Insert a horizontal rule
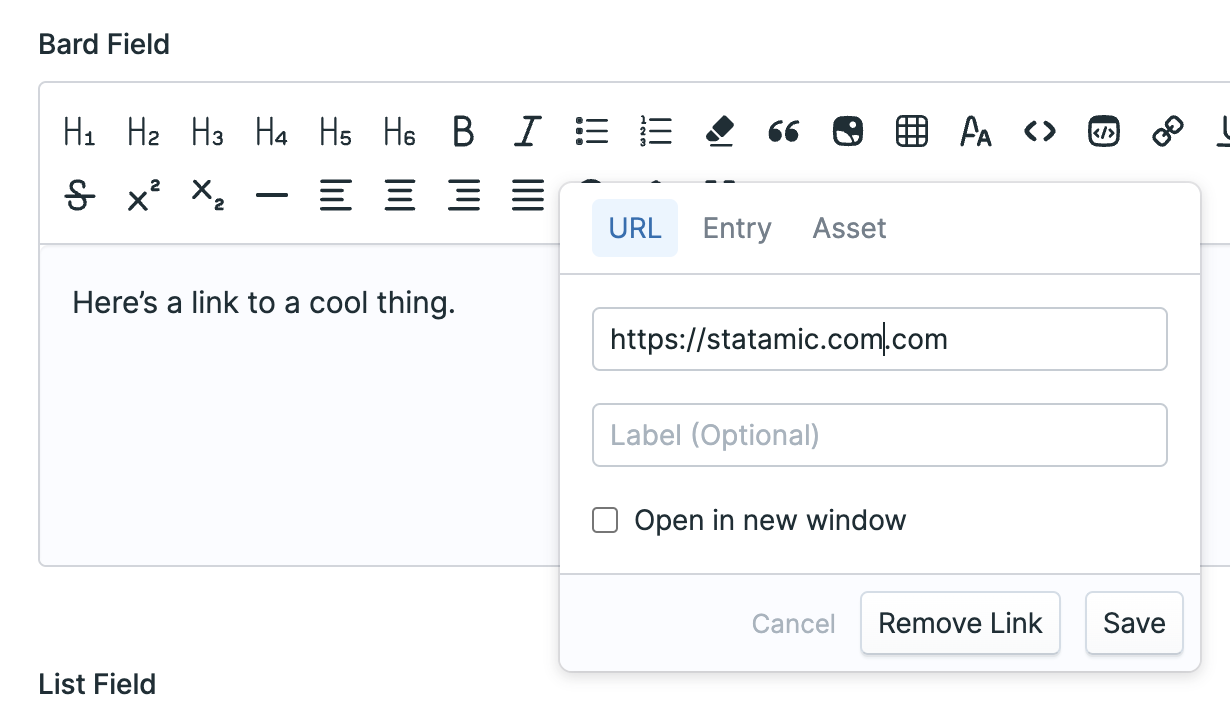This screenshot has height=718, width=1230. click(x=271, y=195)
